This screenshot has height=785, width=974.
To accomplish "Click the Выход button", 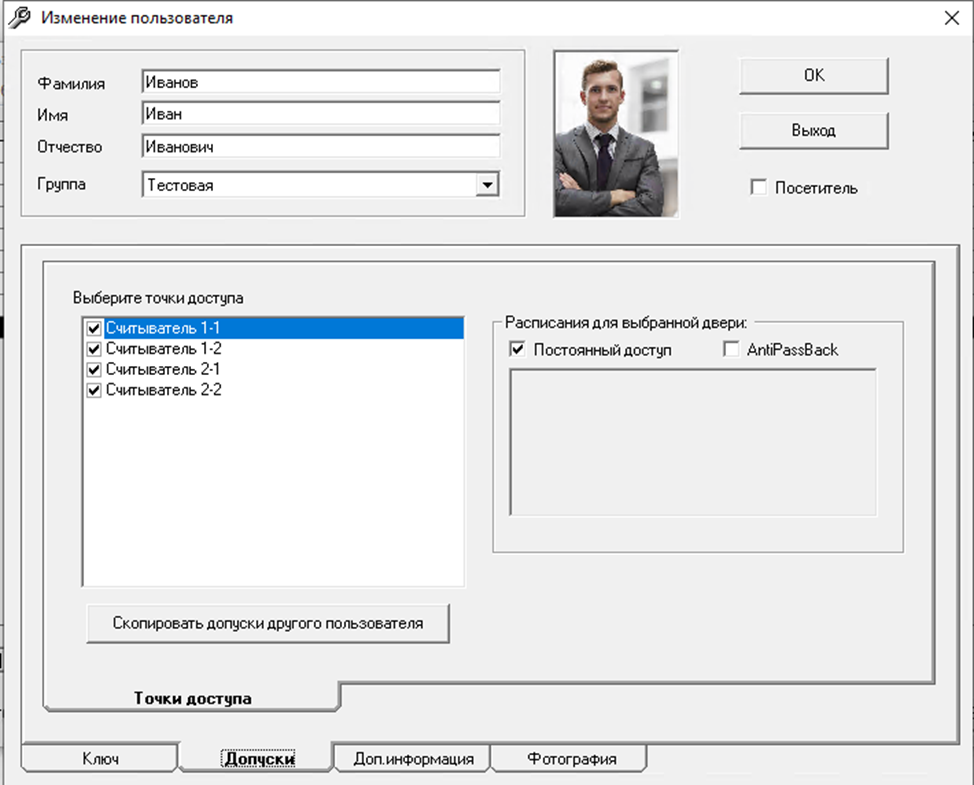I will 813,130.
